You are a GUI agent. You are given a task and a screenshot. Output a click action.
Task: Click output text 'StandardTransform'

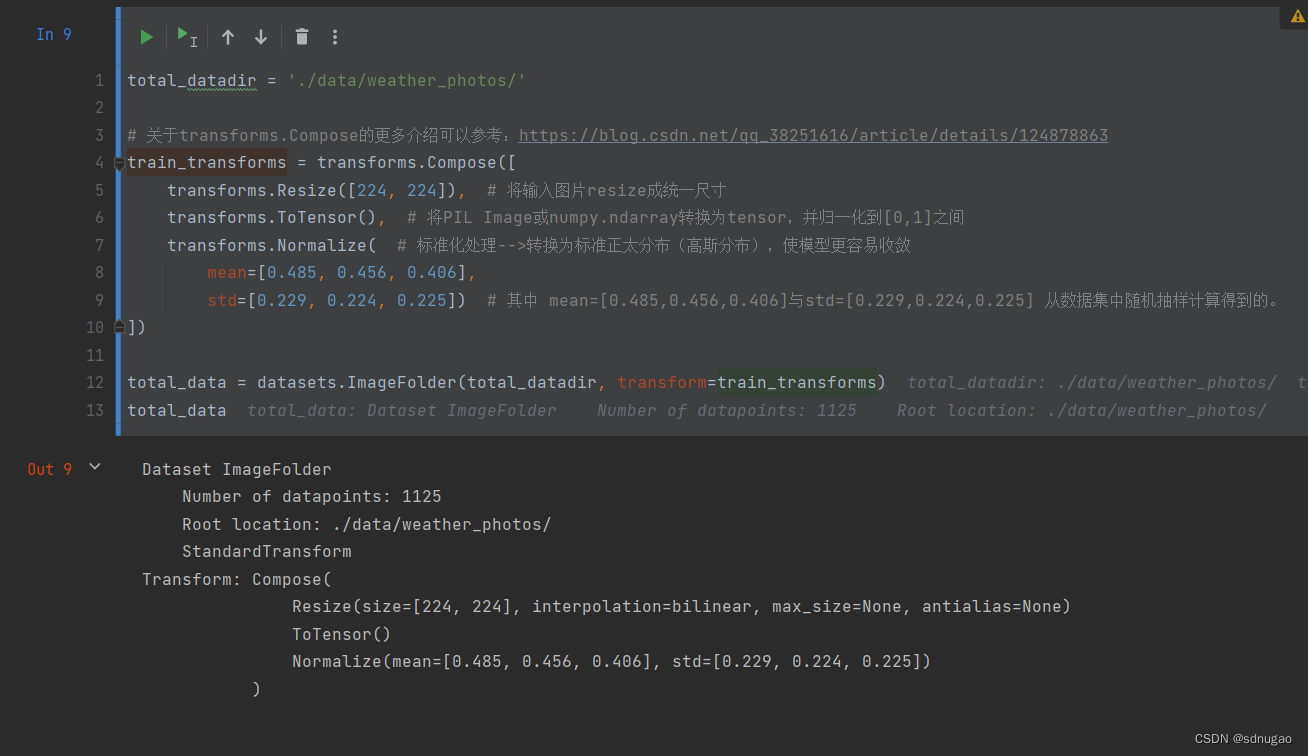point(267,551)
